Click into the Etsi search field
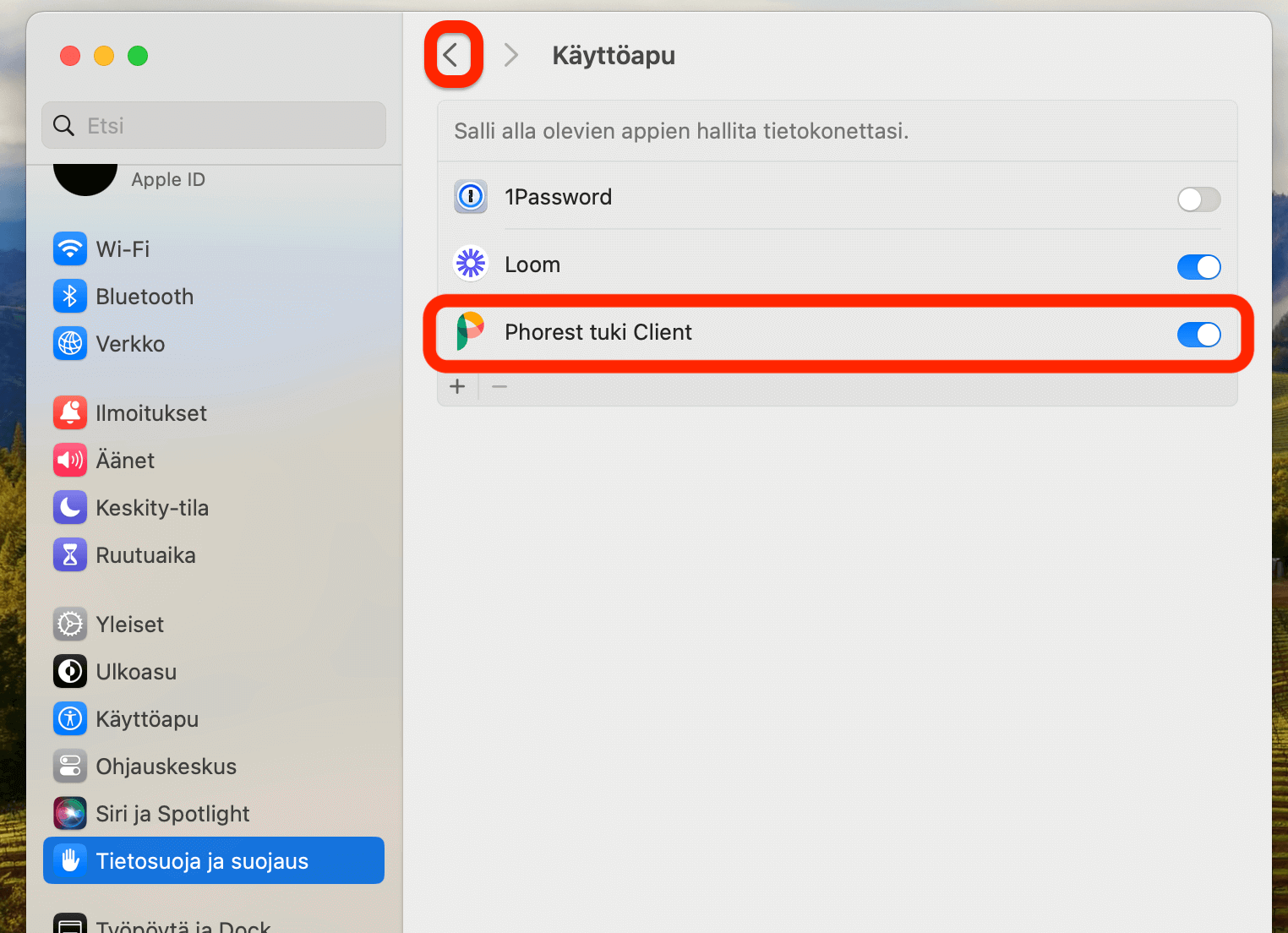The image size is (1288, 933). (214, 125)
